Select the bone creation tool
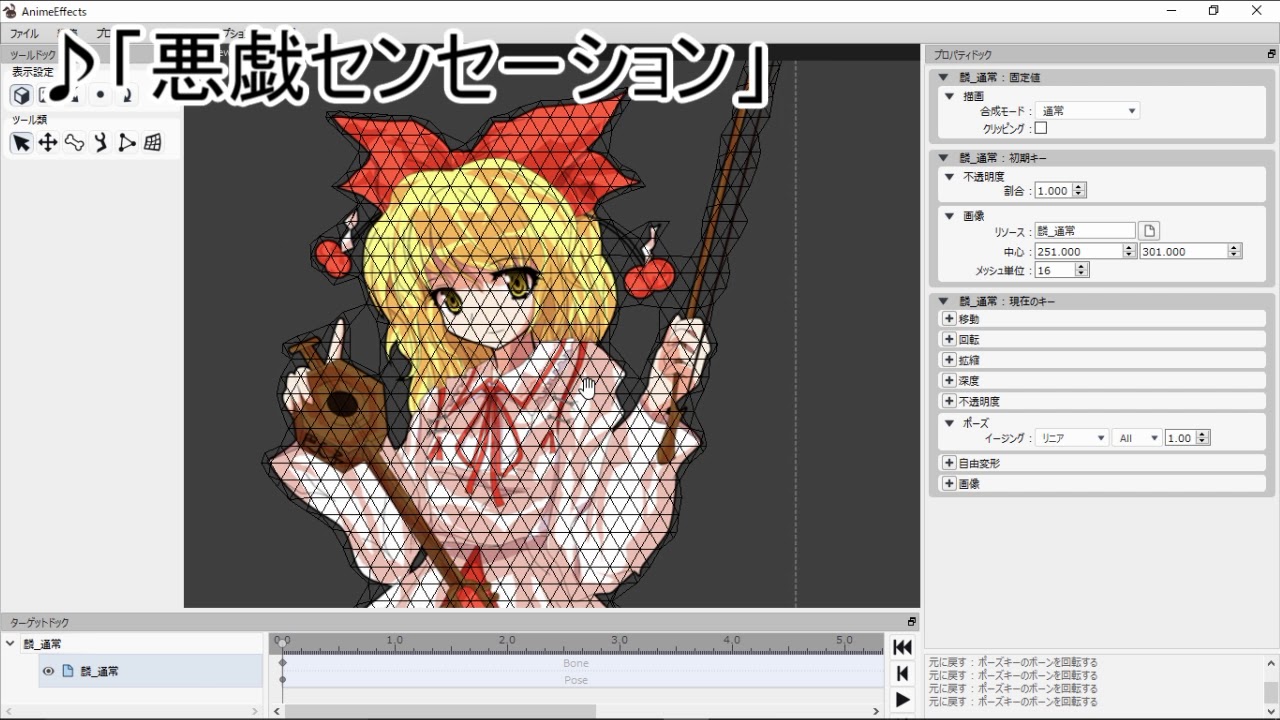The height and width of the screenshot is (720, 1280). 74,143
